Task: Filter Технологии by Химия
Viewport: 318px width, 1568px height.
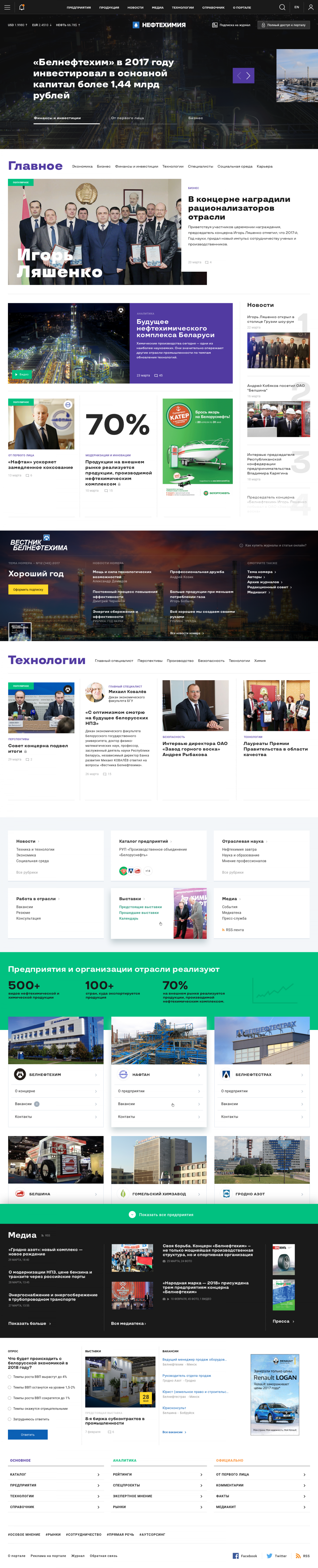Action: click(260, 660)
